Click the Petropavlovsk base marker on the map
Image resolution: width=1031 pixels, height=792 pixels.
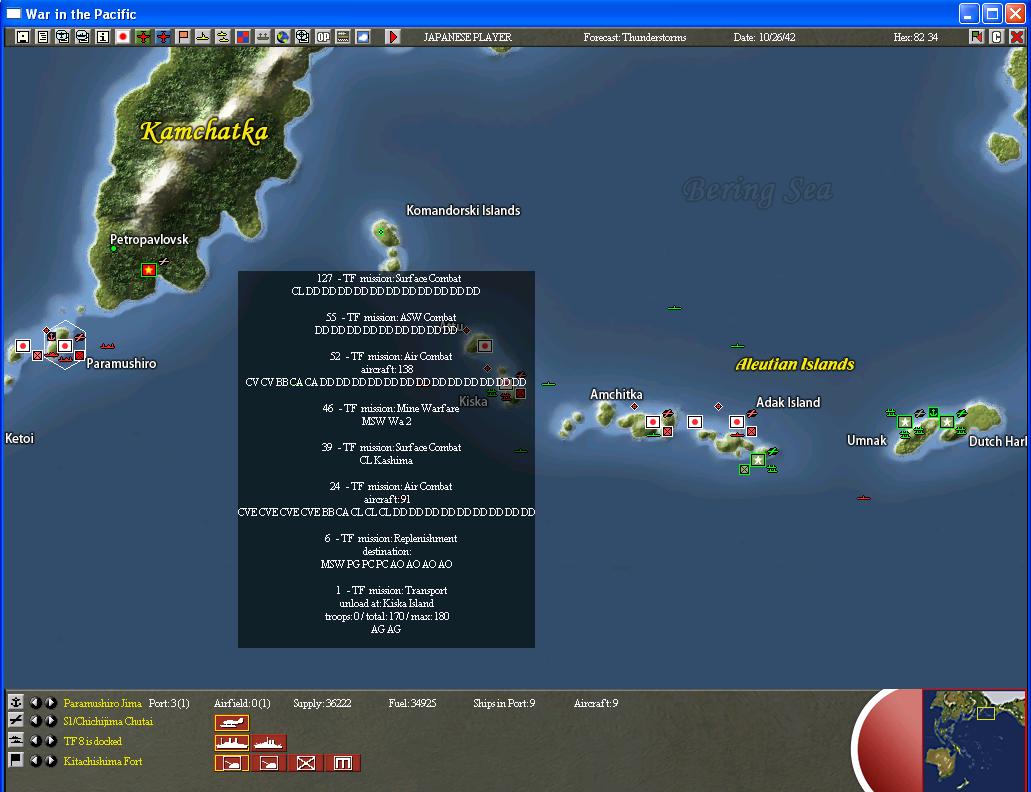point(149,269)
